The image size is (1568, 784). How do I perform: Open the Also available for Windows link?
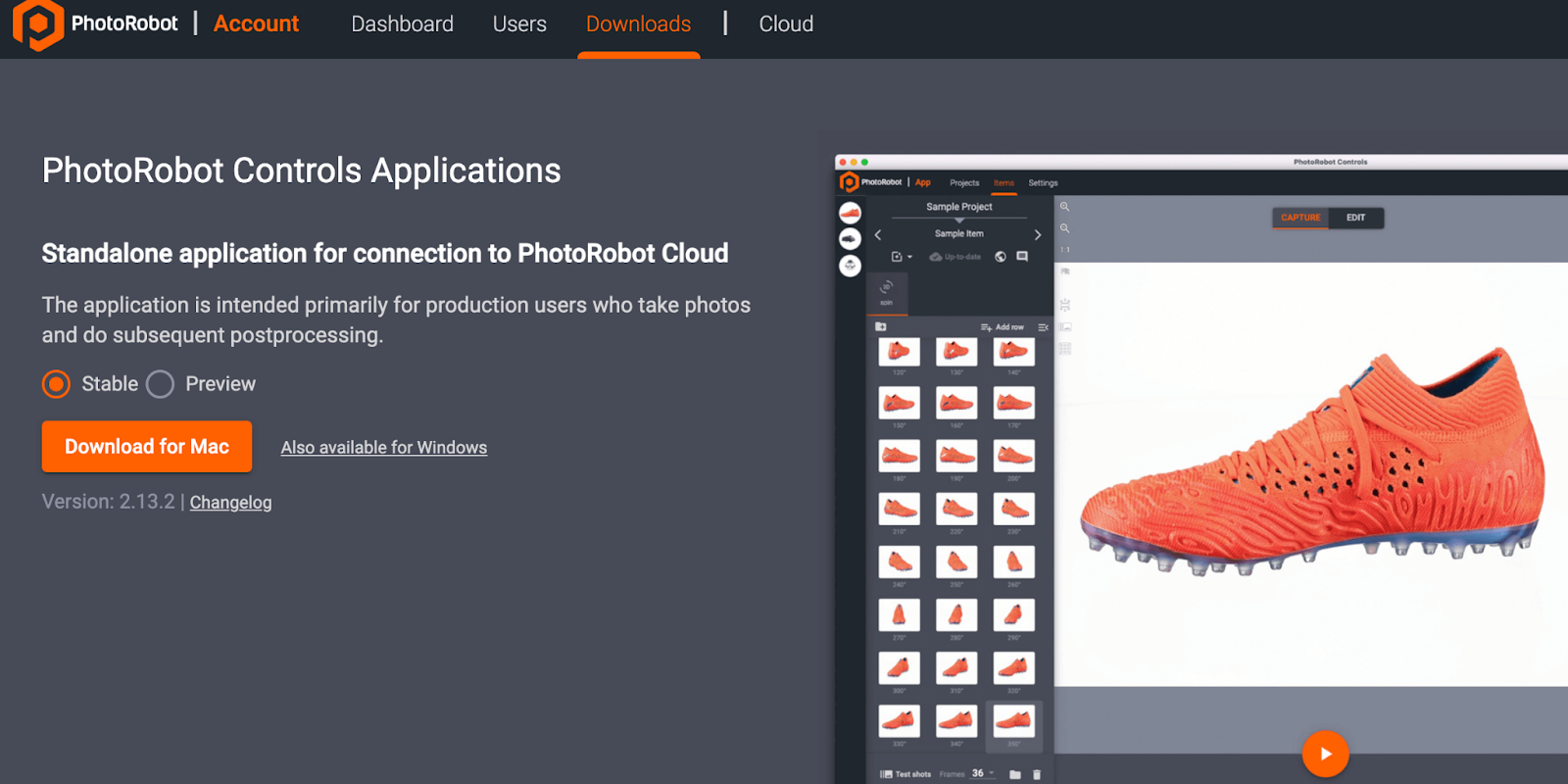click(x=384, y=448)
